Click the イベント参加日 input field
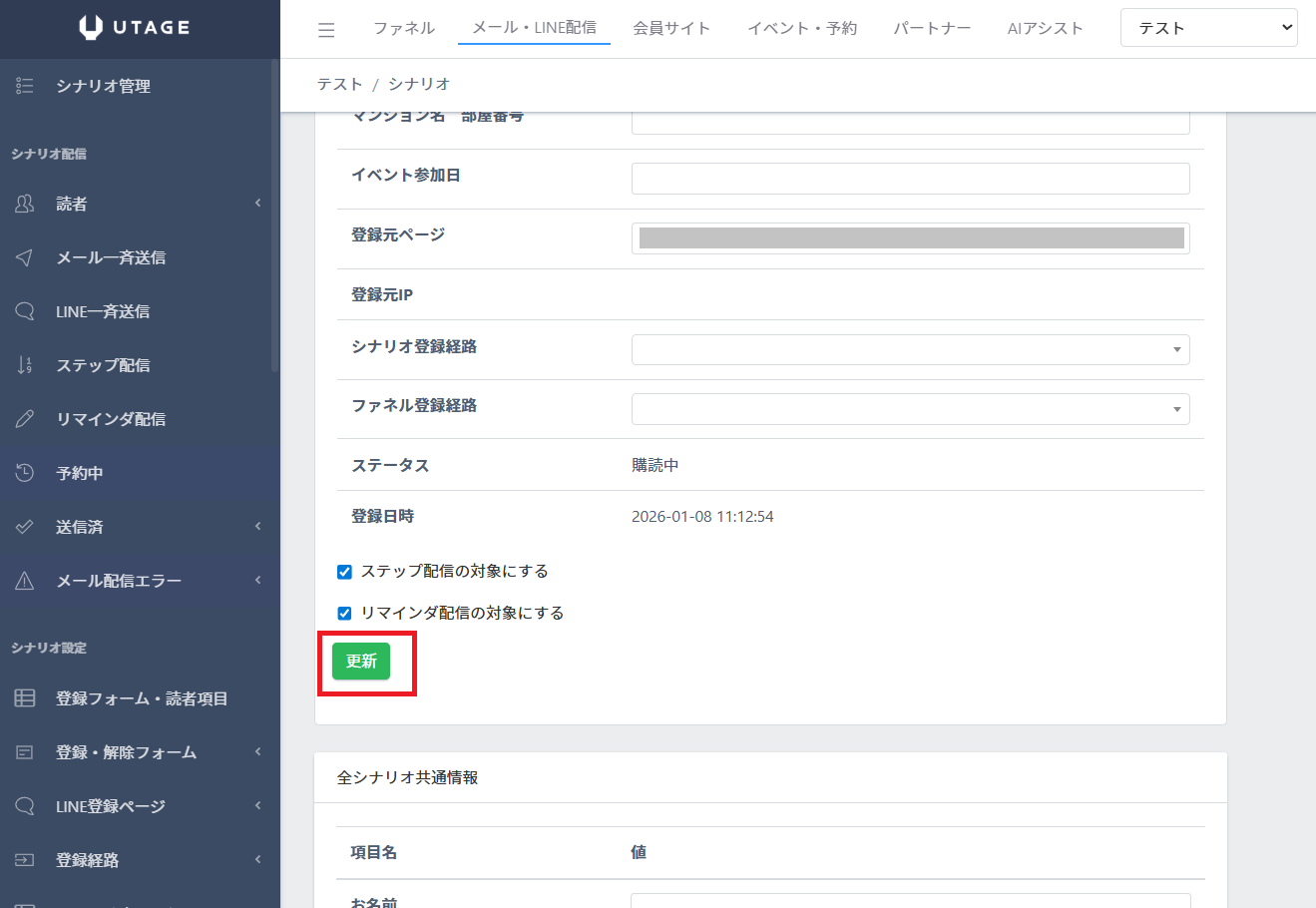This screenshot has height=908, width=1316. click(x=910, y=179)
